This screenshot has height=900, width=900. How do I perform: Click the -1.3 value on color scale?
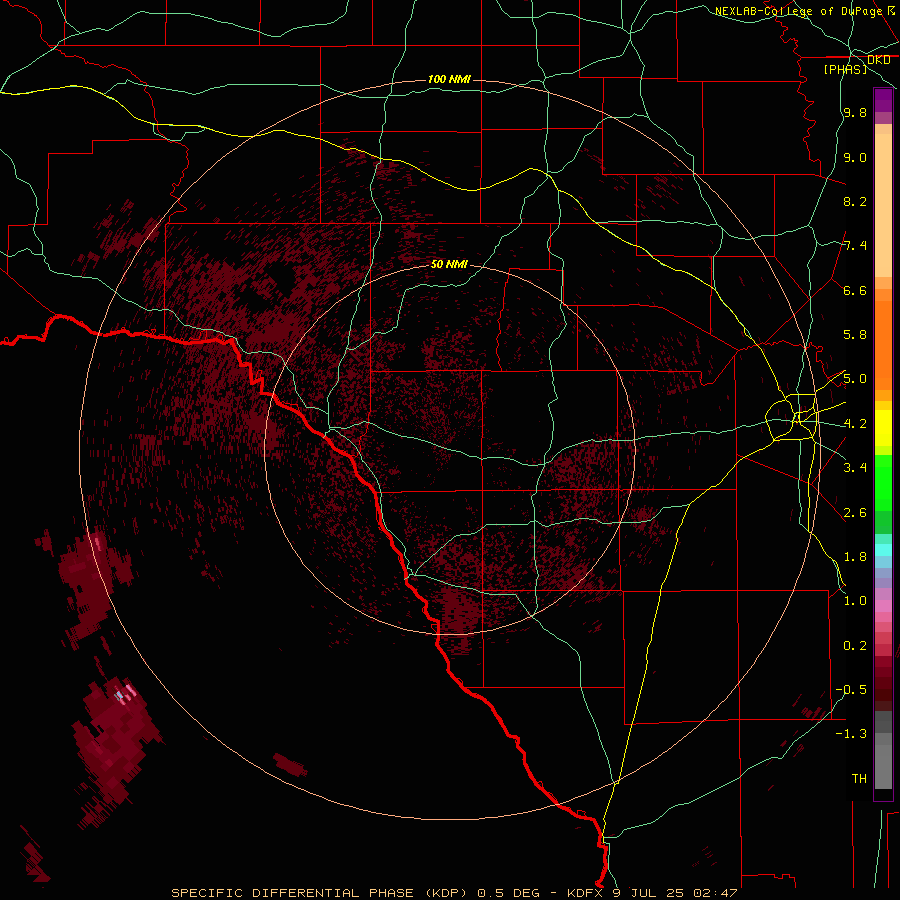pos(851,734)
